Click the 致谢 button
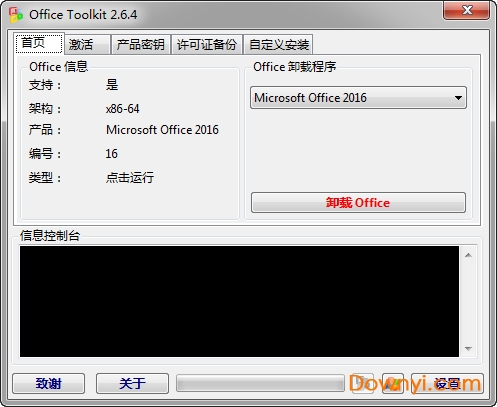This screenshot has height=407, width=497. point(49,383)
